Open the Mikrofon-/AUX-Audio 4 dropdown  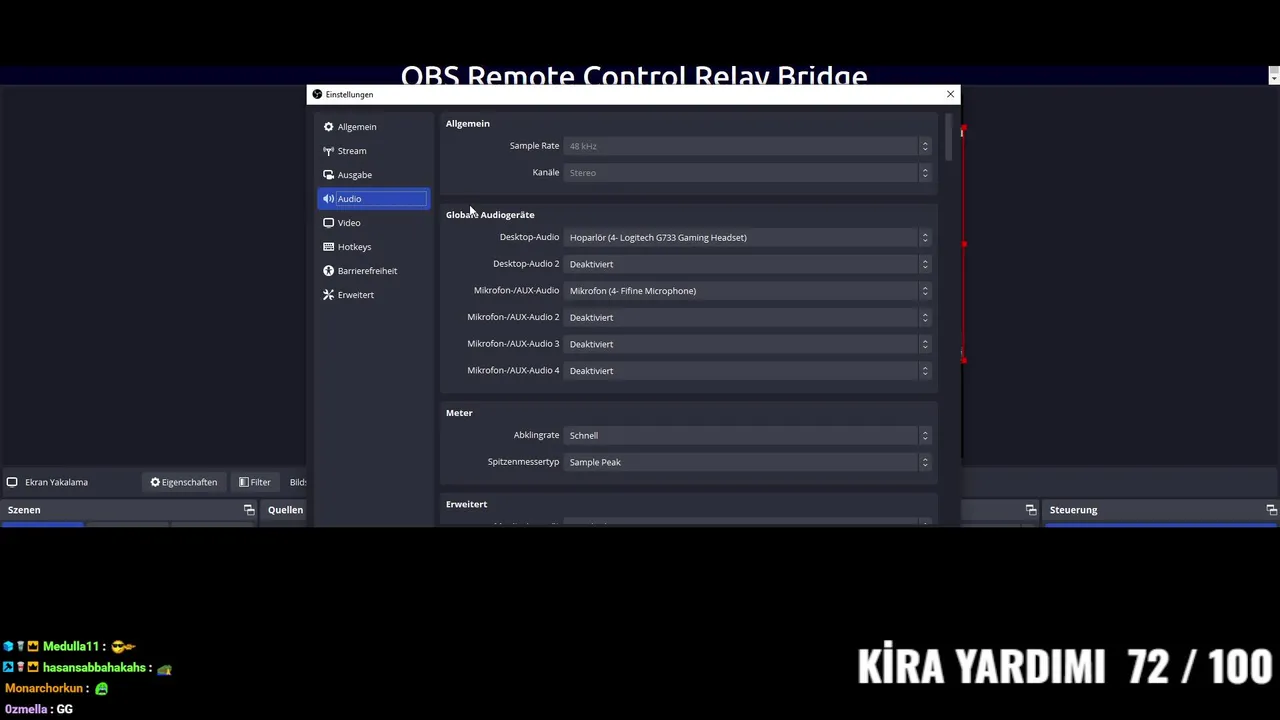coord(748,371)
